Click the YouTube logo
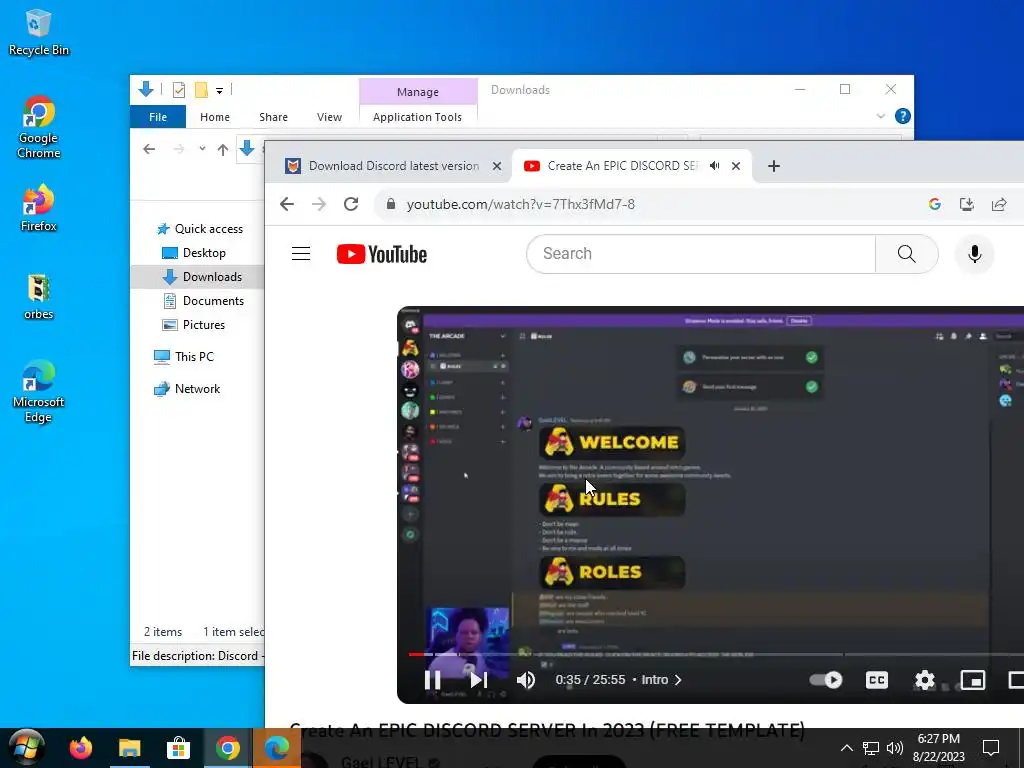The height and width of the screenshot is (768, 1024). coord(381,254)
